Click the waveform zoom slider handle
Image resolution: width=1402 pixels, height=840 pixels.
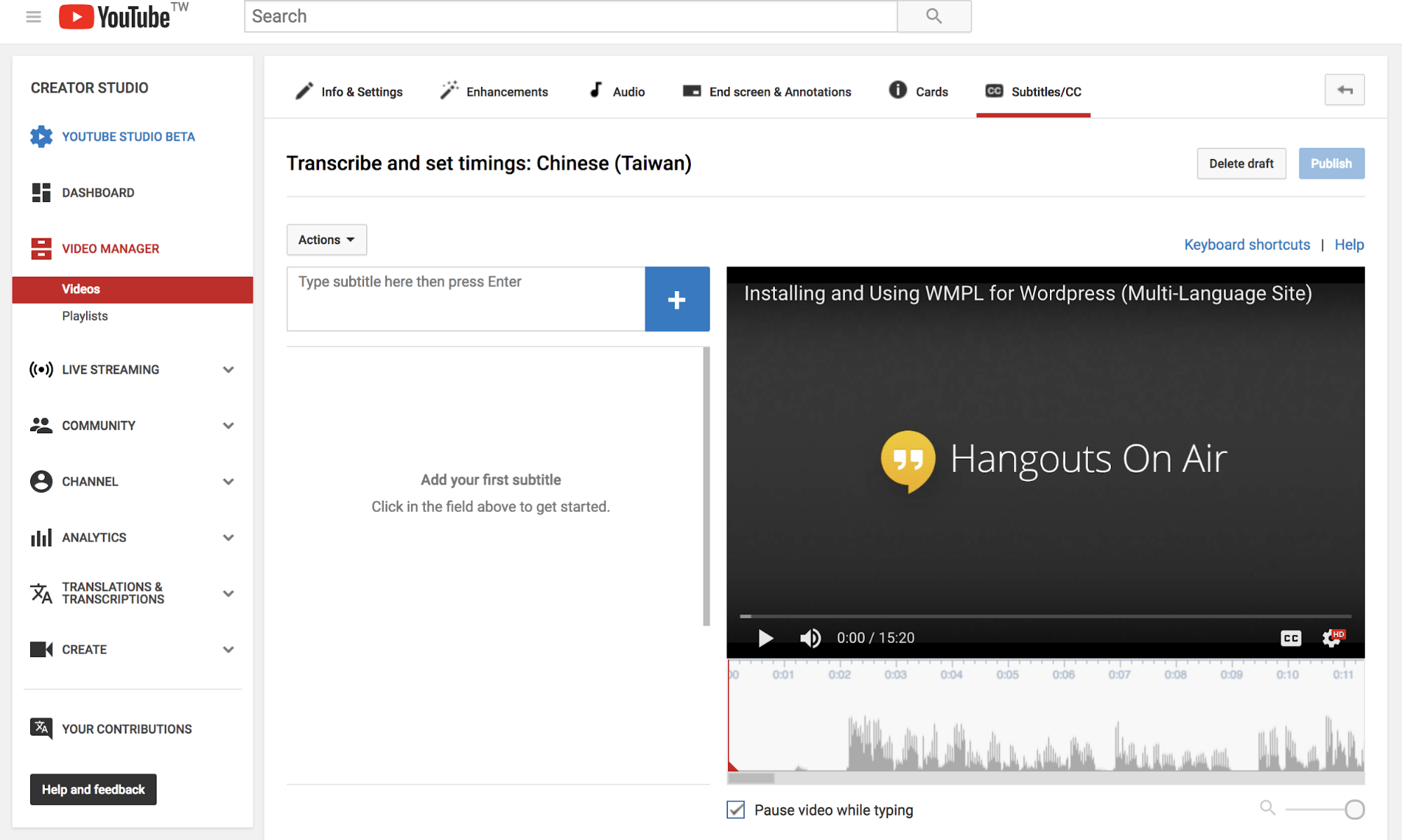1354,809
